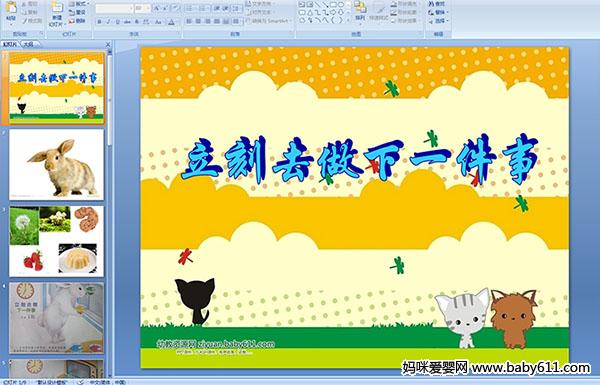Close the slide thumbnail pane
Screen dimensions: 600x385
[108, 44]
